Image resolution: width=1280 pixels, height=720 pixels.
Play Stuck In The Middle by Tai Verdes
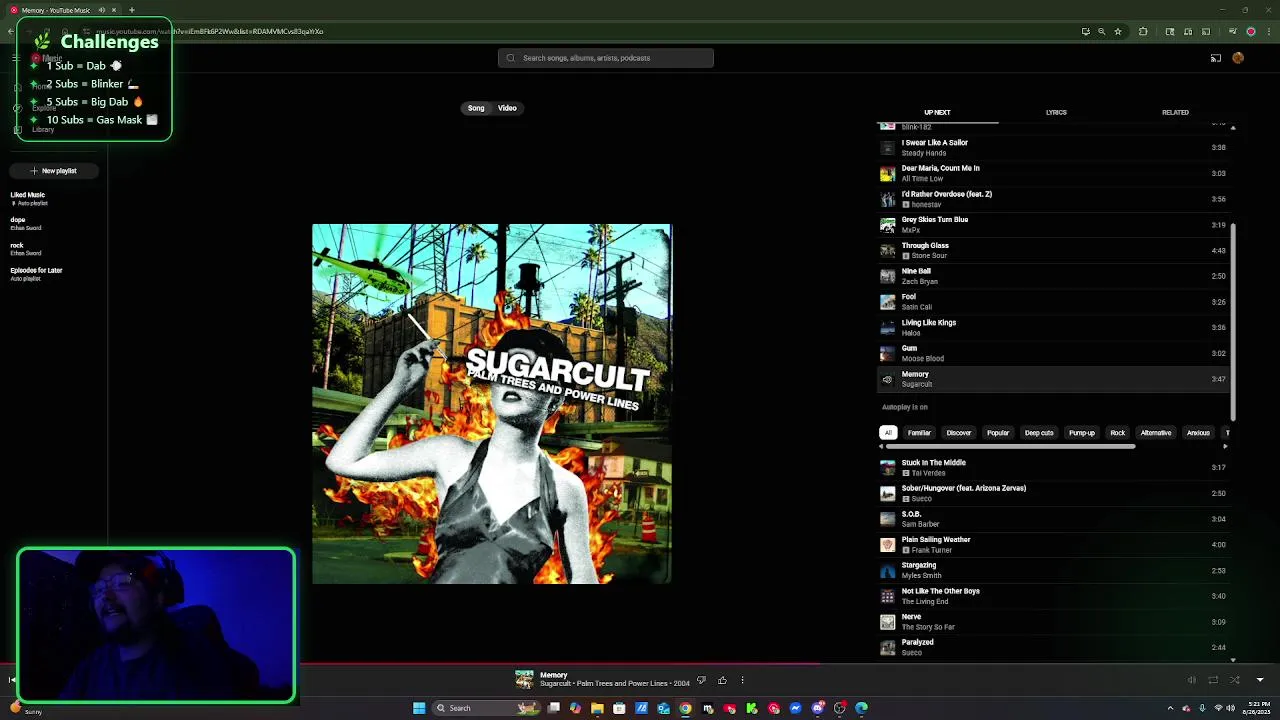1054,468
